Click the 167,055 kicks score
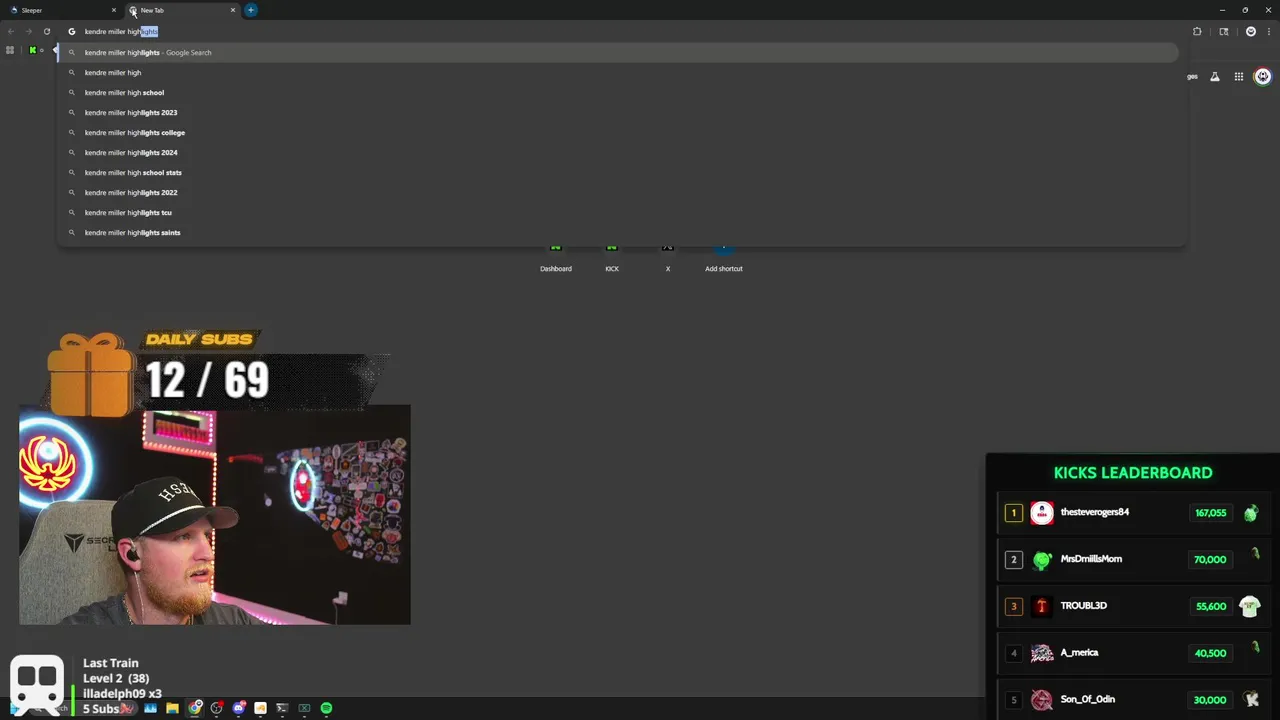Image resolution: width=1280 pixels, height=720 pixels. [1210, 513]
